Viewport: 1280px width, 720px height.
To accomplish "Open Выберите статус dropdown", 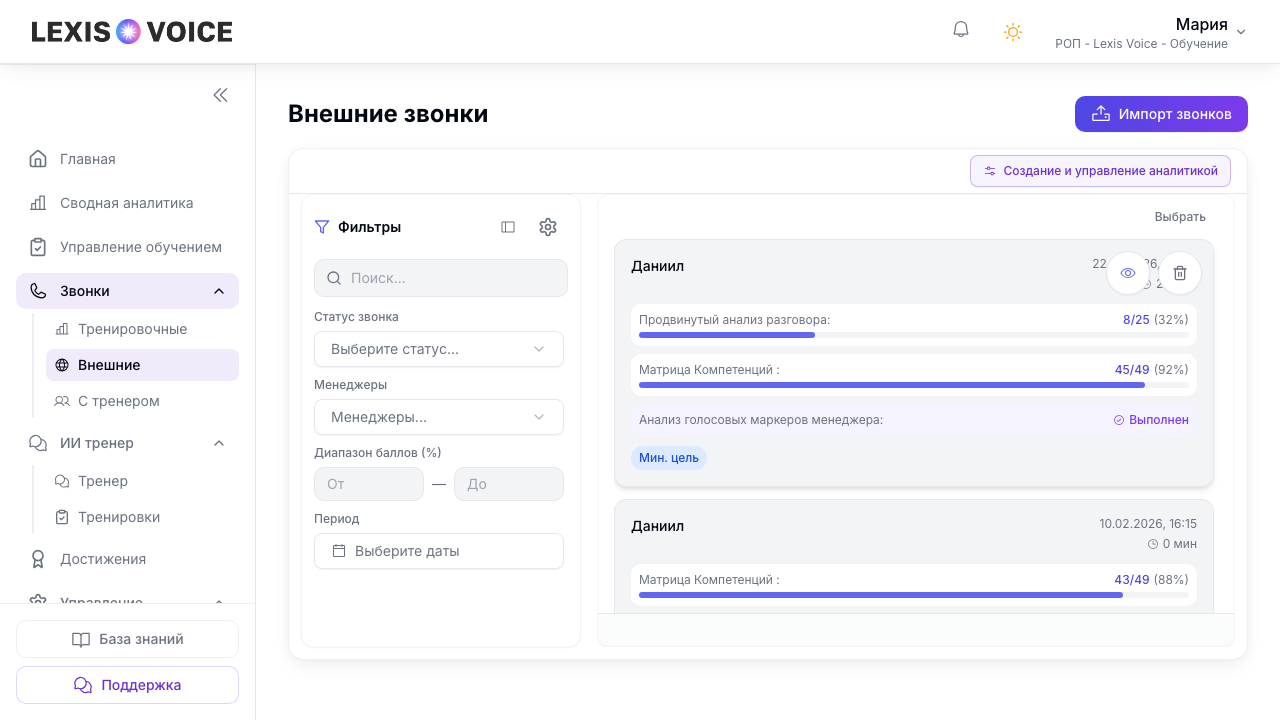I will [x=439, y=349].
